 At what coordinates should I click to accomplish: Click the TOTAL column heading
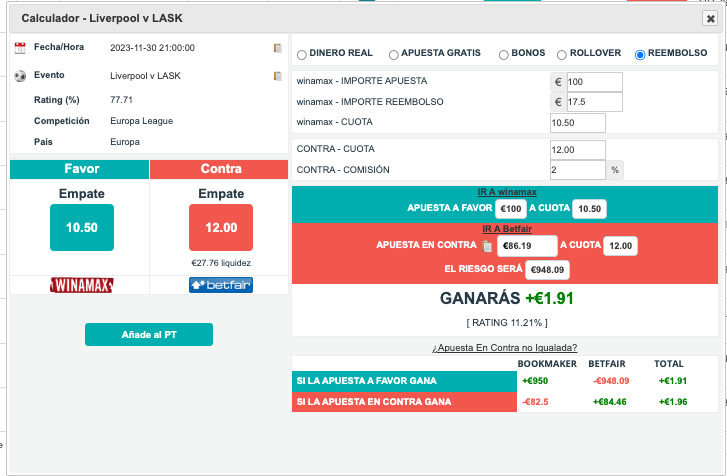click(x=669, y=364)
